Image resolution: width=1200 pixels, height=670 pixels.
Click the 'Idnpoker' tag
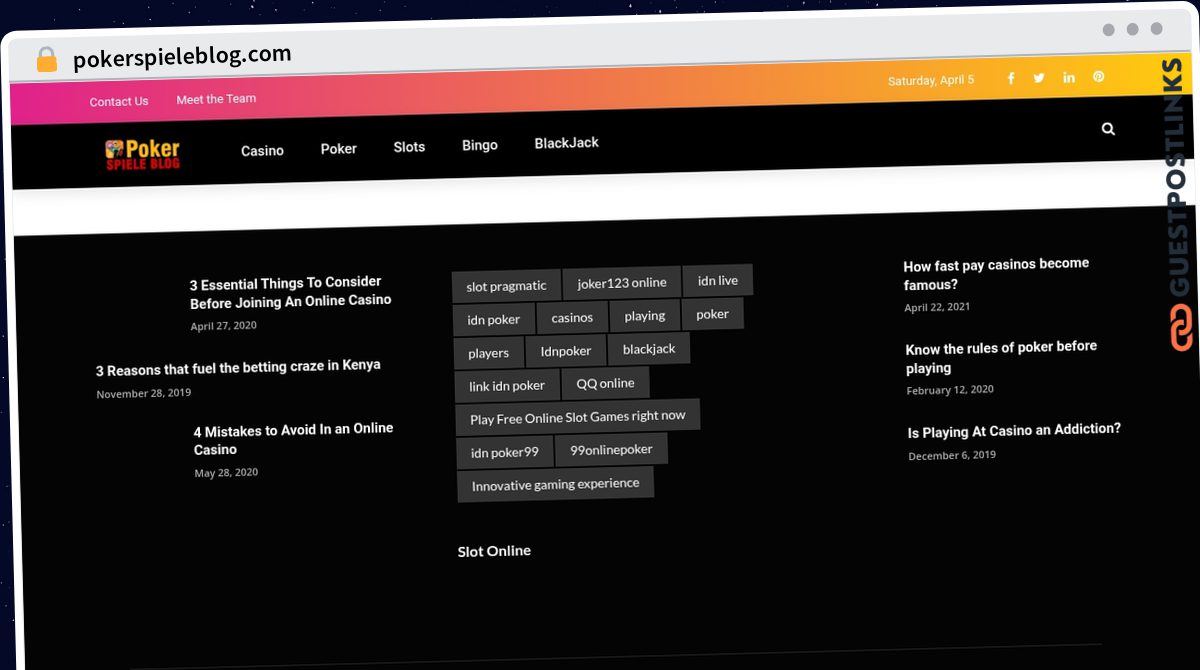[x=566, y=351]
